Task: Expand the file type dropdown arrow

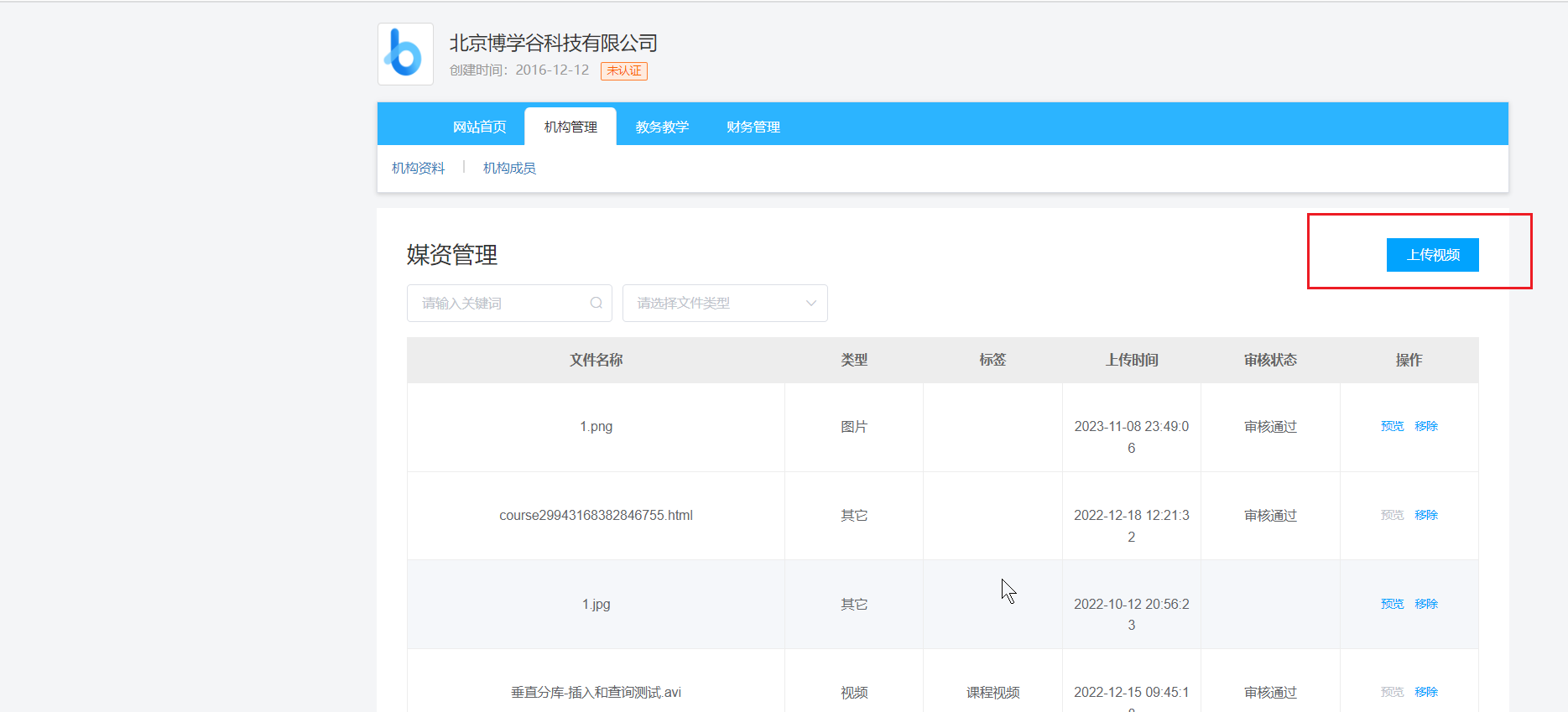Action: [810, 303]
